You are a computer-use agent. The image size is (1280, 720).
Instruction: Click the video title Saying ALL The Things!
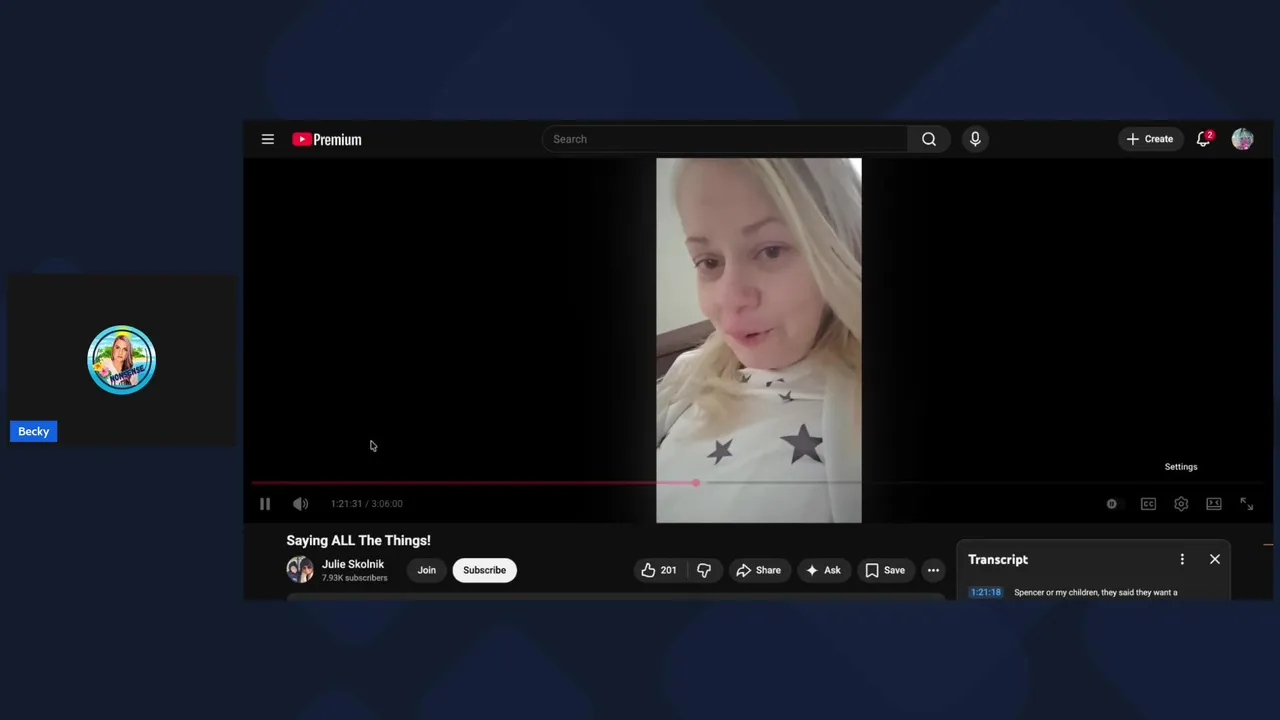click(x=358, y=540)
